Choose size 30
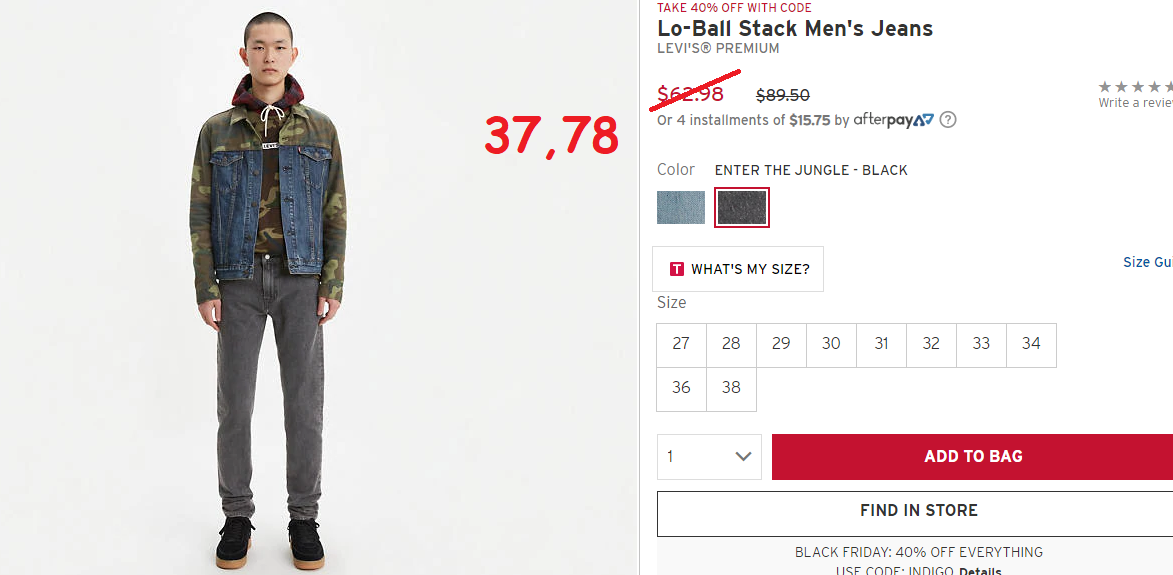 click(831, 345)
